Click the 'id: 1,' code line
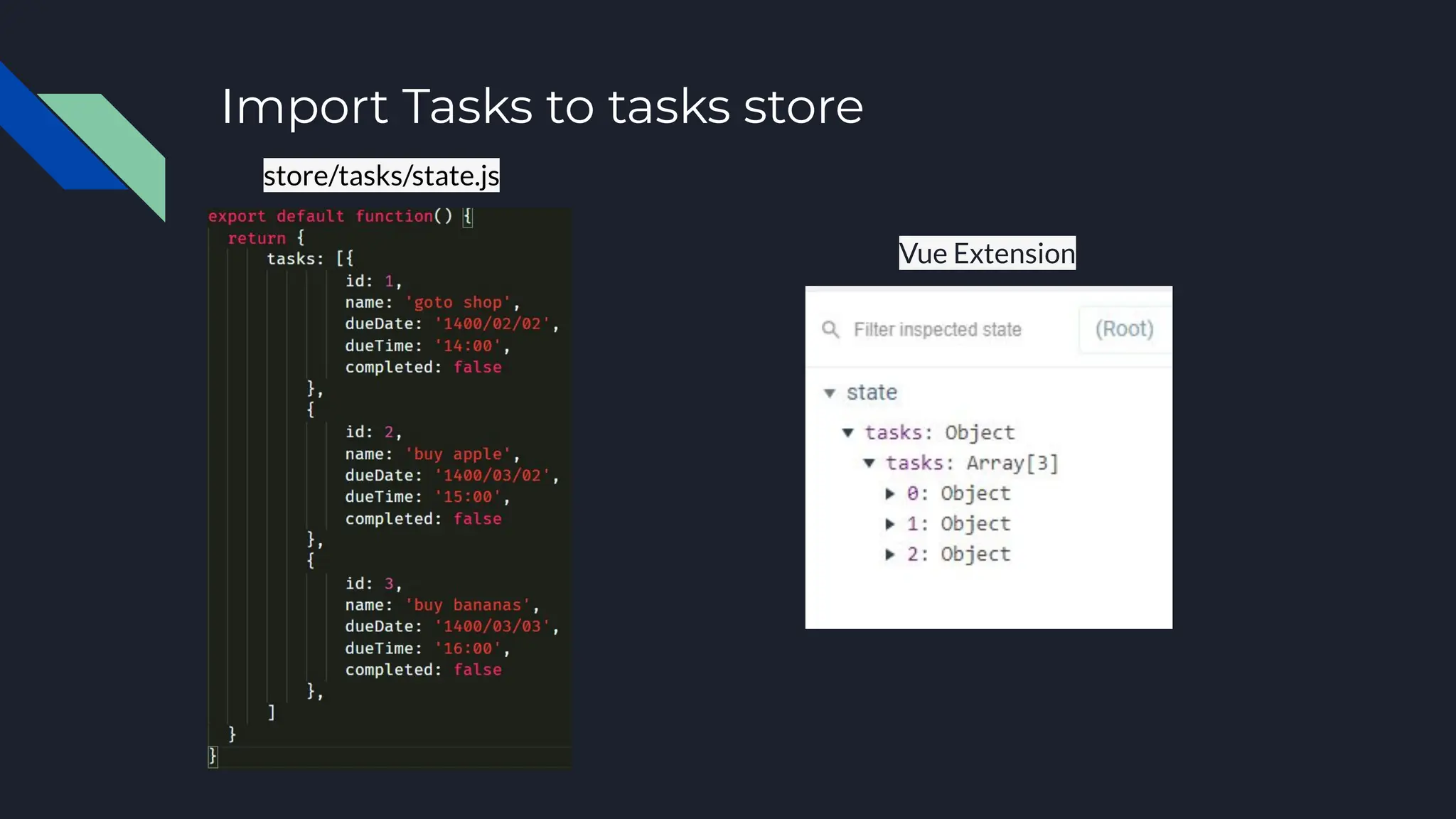The image size is (1456, 819). tap(374, 281)
